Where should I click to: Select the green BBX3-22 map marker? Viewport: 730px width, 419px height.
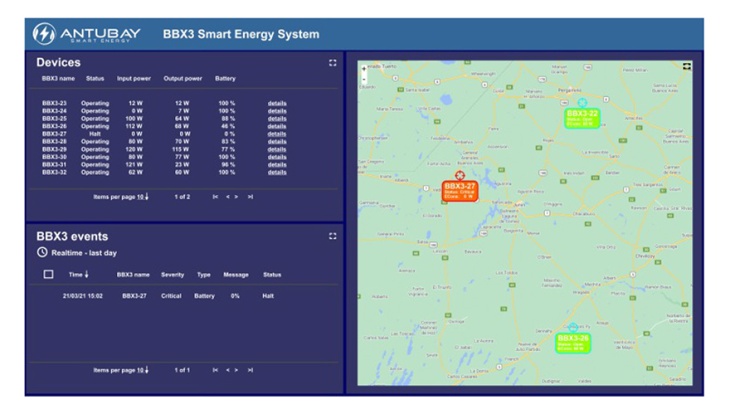[x=582, y=118]
